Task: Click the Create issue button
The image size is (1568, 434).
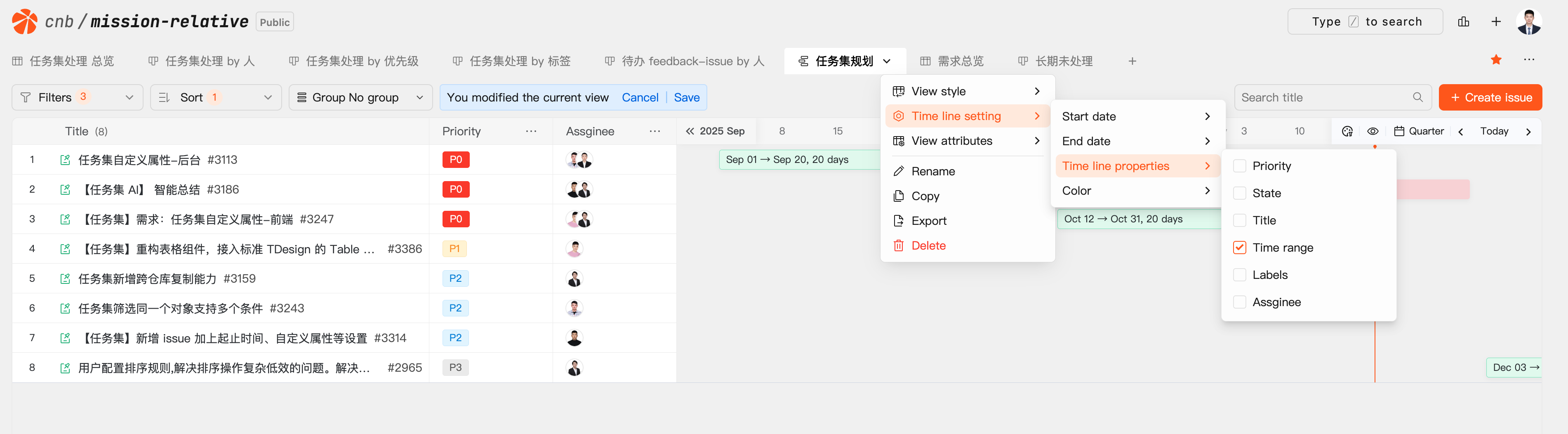Action: 1490,97
